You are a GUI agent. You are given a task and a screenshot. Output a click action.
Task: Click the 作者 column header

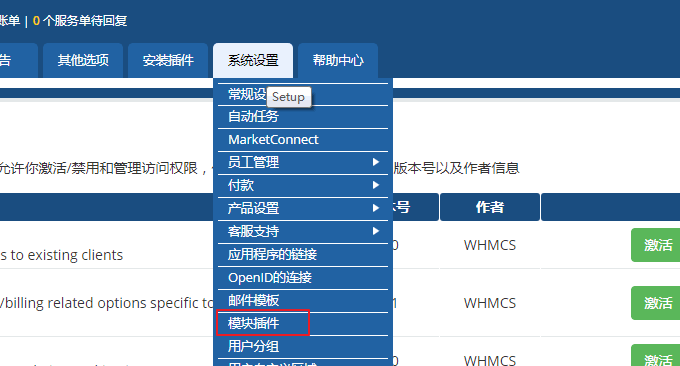click(x=490, y=207)
